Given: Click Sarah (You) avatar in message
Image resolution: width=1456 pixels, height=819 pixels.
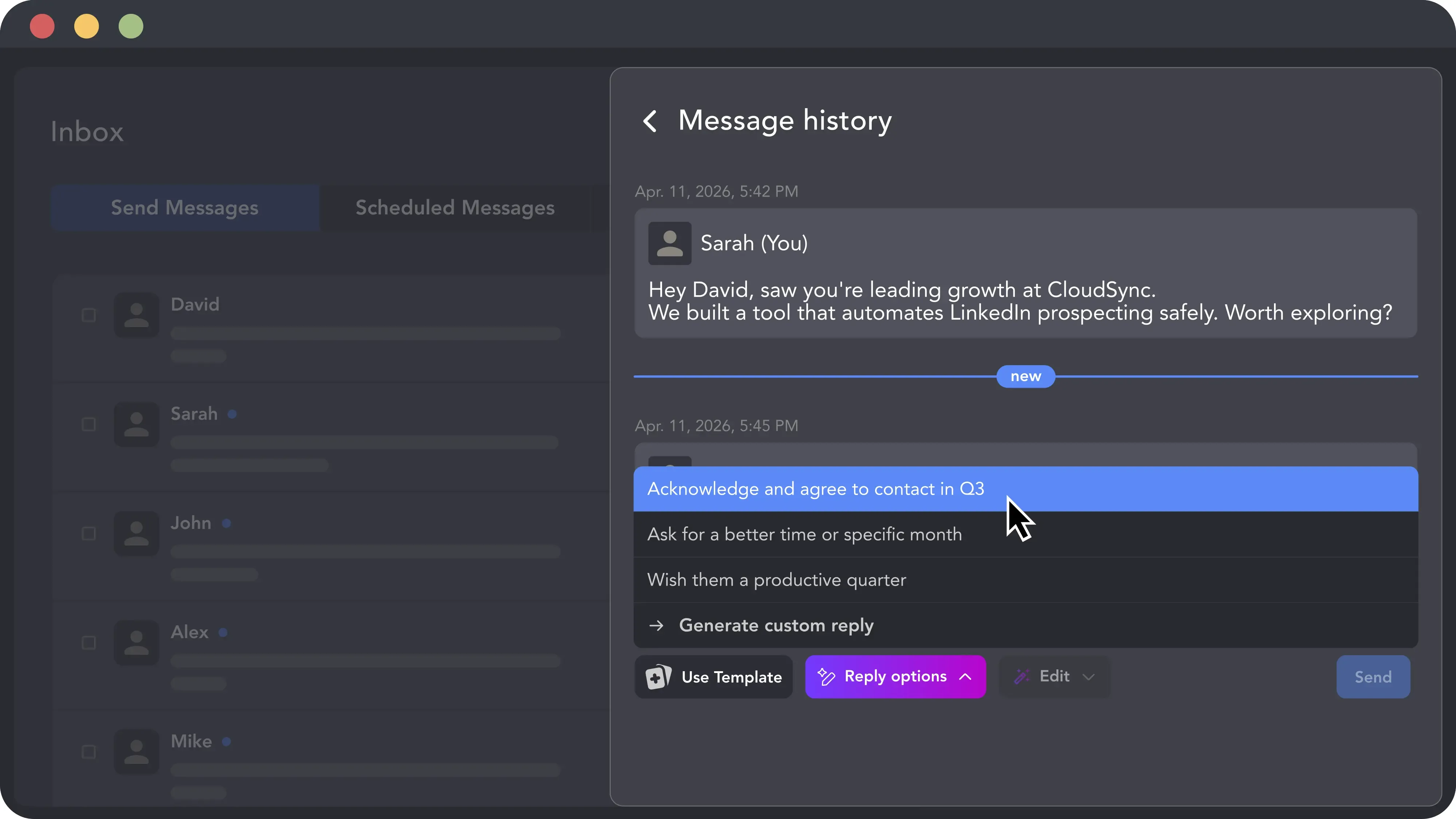Looking at the screenshot, I should point(670,243).
